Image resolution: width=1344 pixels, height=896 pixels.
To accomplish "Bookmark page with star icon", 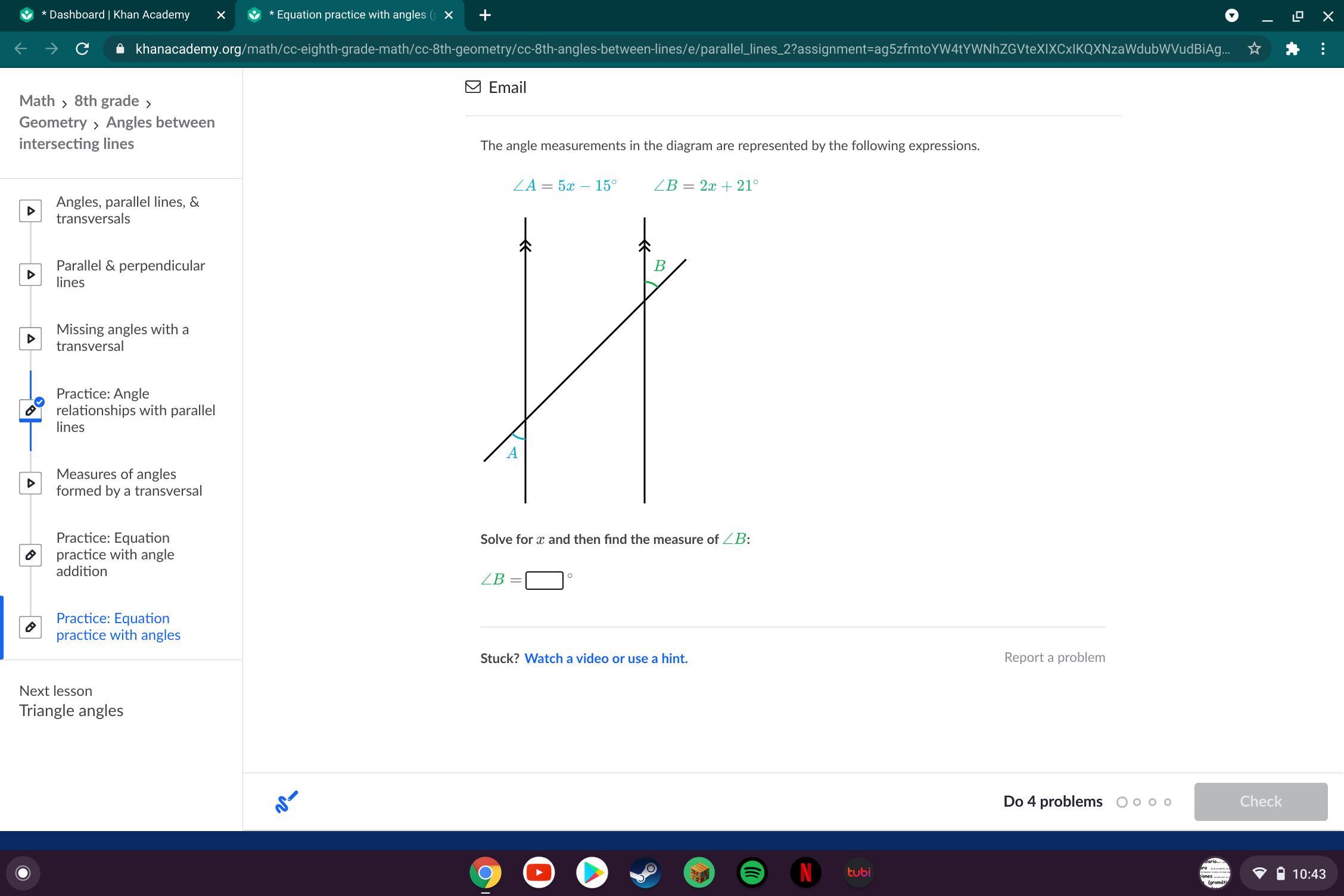I will point(1254,49).
